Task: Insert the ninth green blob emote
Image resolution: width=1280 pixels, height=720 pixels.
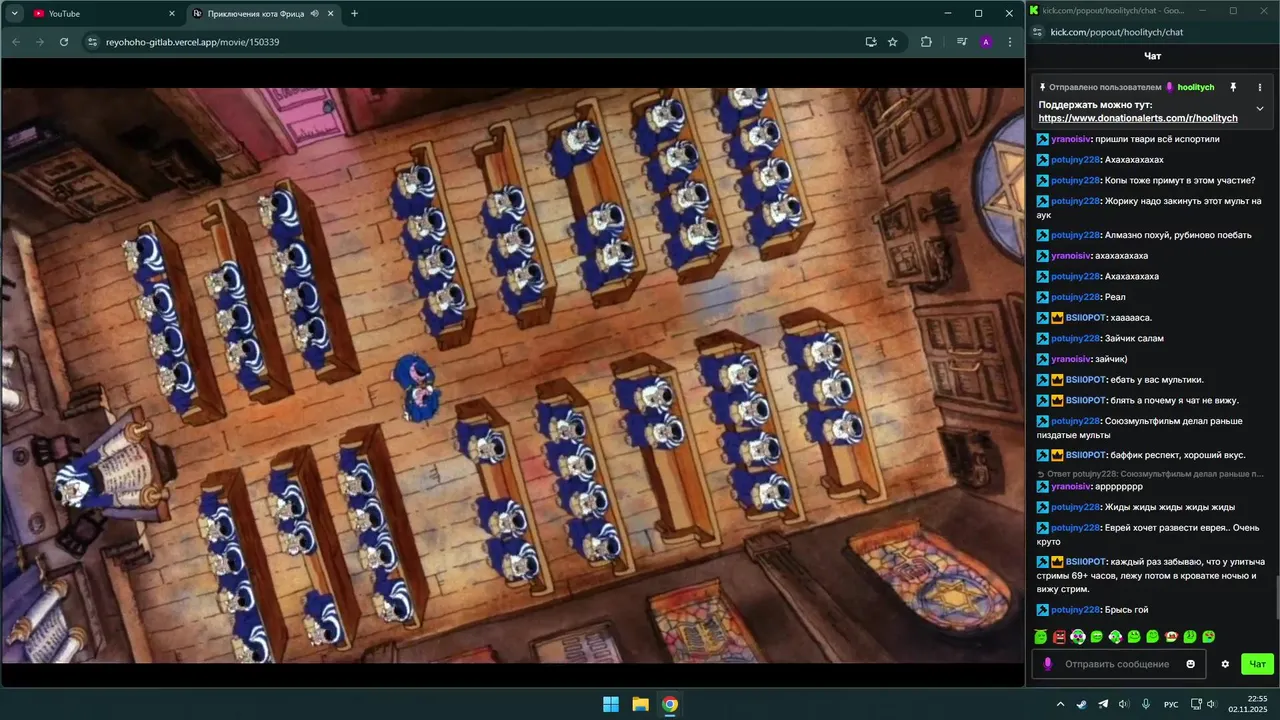Action: tap(1190, 637)
